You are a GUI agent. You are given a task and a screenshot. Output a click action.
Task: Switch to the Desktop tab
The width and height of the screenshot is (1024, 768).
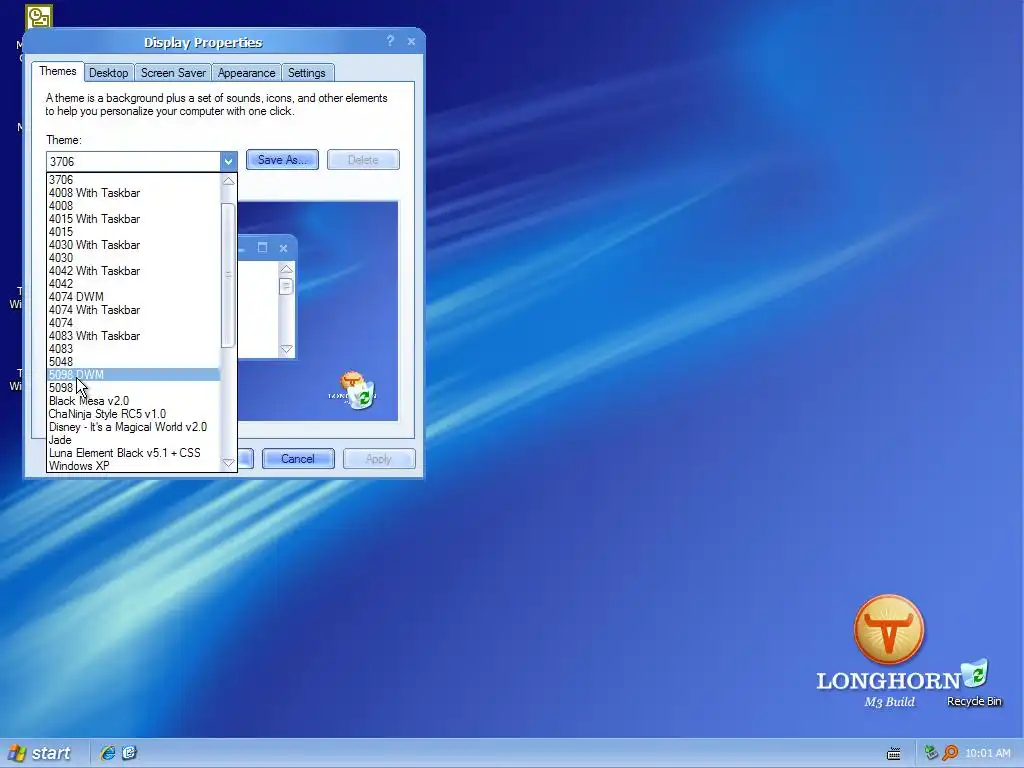(x=108, y=72)
